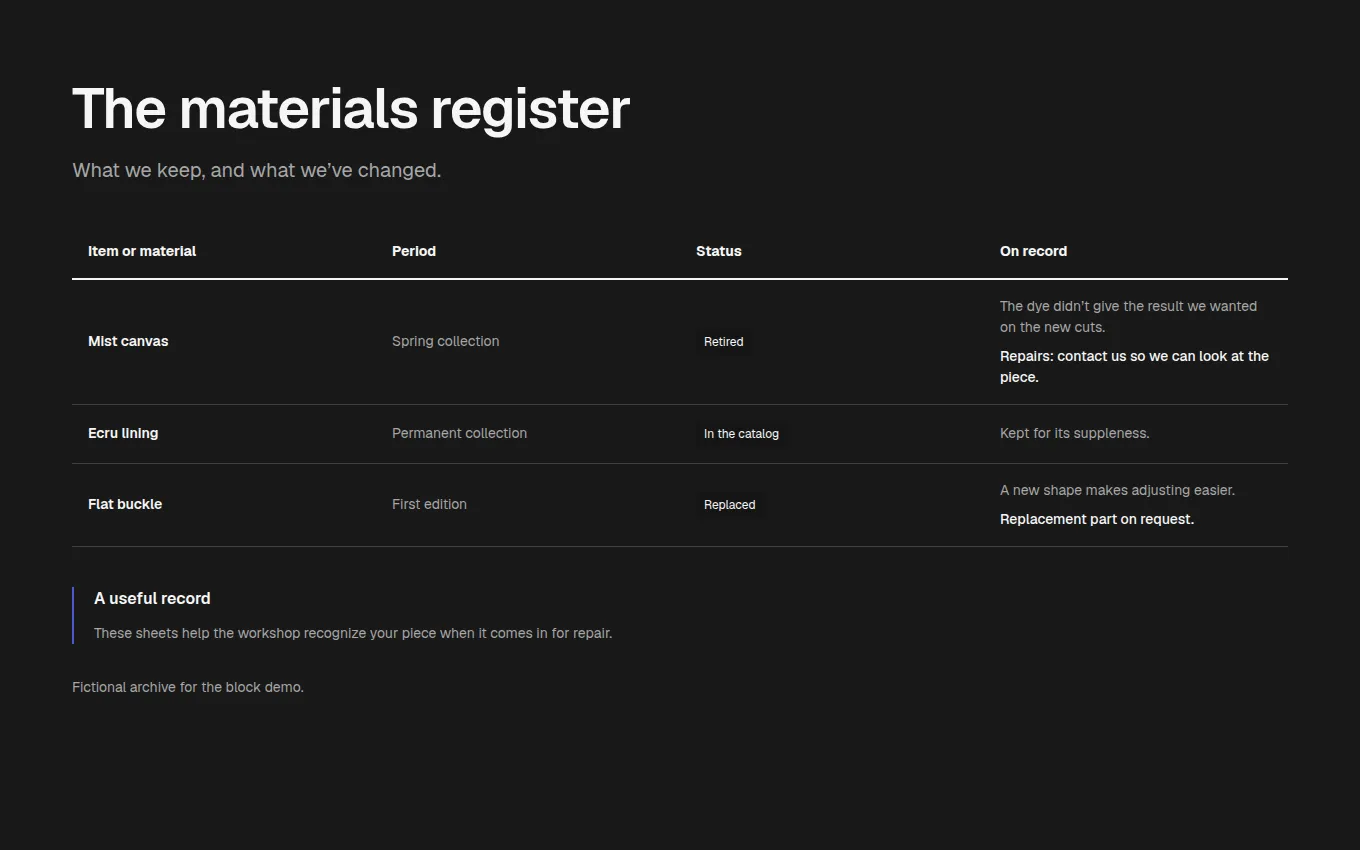Screen dimensions: 1360x850
Task: Select the "Flat buckle" row name
Action: tap(125, 504)
